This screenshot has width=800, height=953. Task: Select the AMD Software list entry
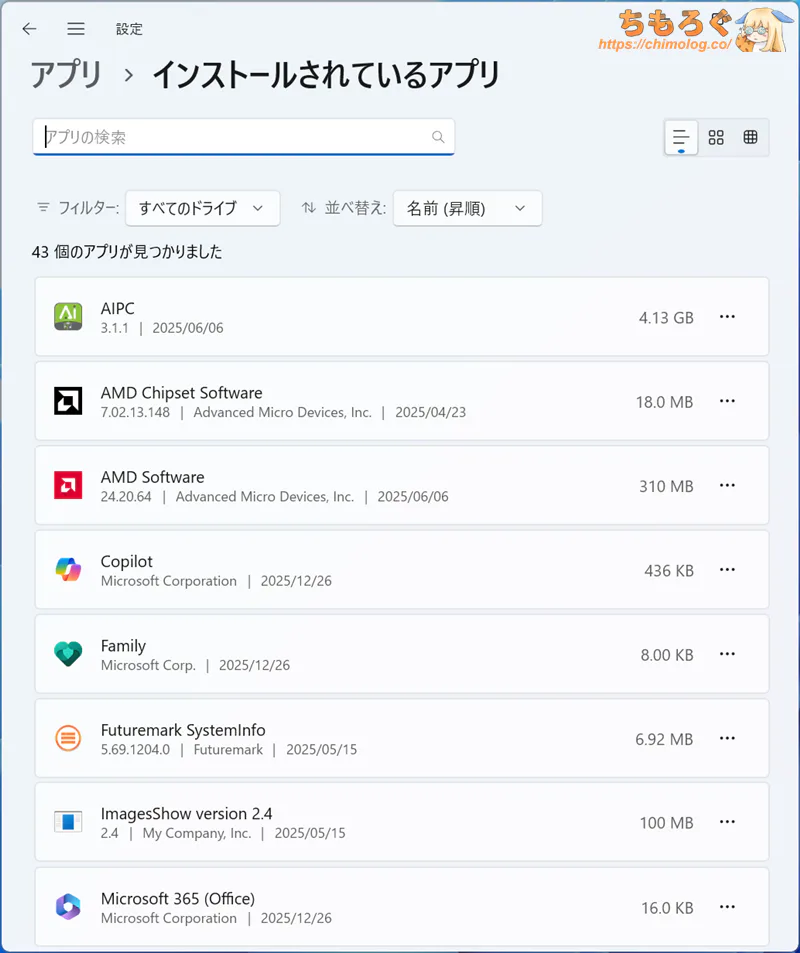pyautogui.click(x=350, y=486)
